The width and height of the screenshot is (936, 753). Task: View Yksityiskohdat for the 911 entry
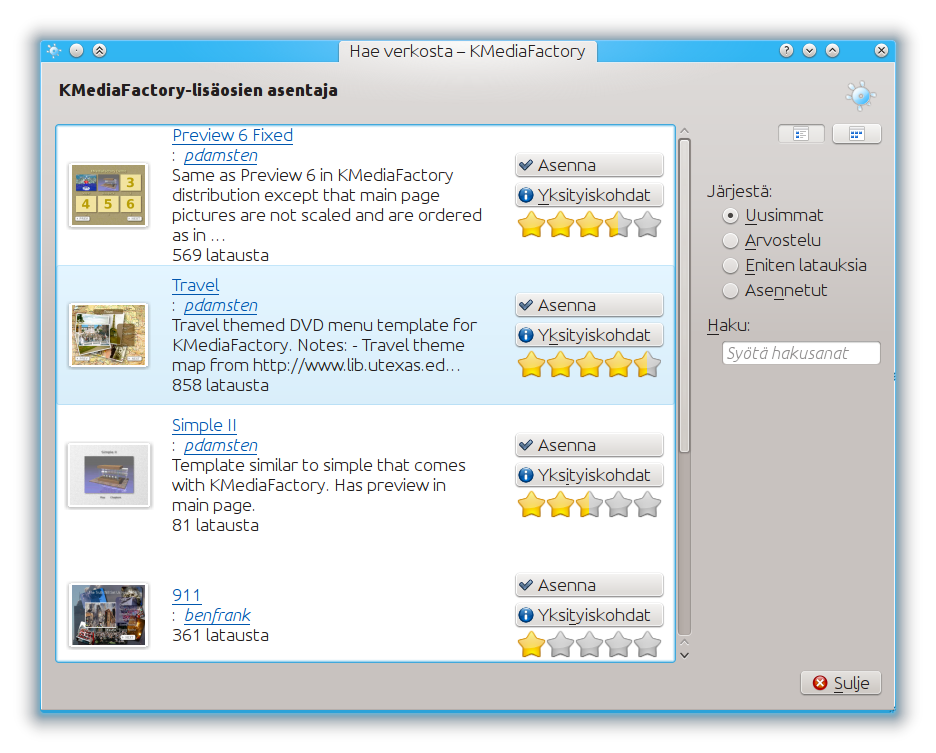pyautogui.click(x=589, y=615)
